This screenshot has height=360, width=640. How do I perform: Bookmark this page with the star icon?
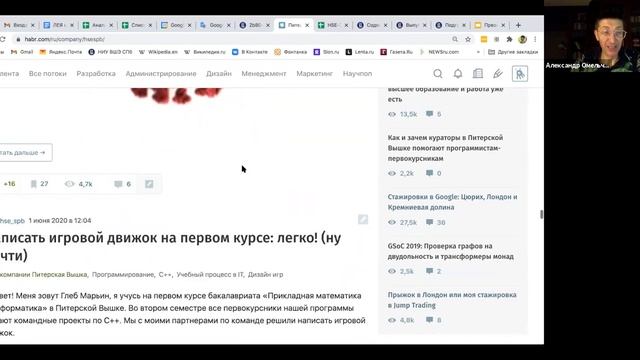pyautogui.click(x=468, y=39)
